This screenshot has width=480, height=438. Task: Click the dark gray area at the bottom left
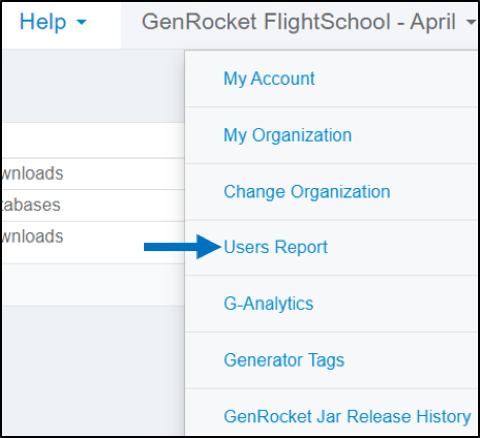click(x=93, y=371)
